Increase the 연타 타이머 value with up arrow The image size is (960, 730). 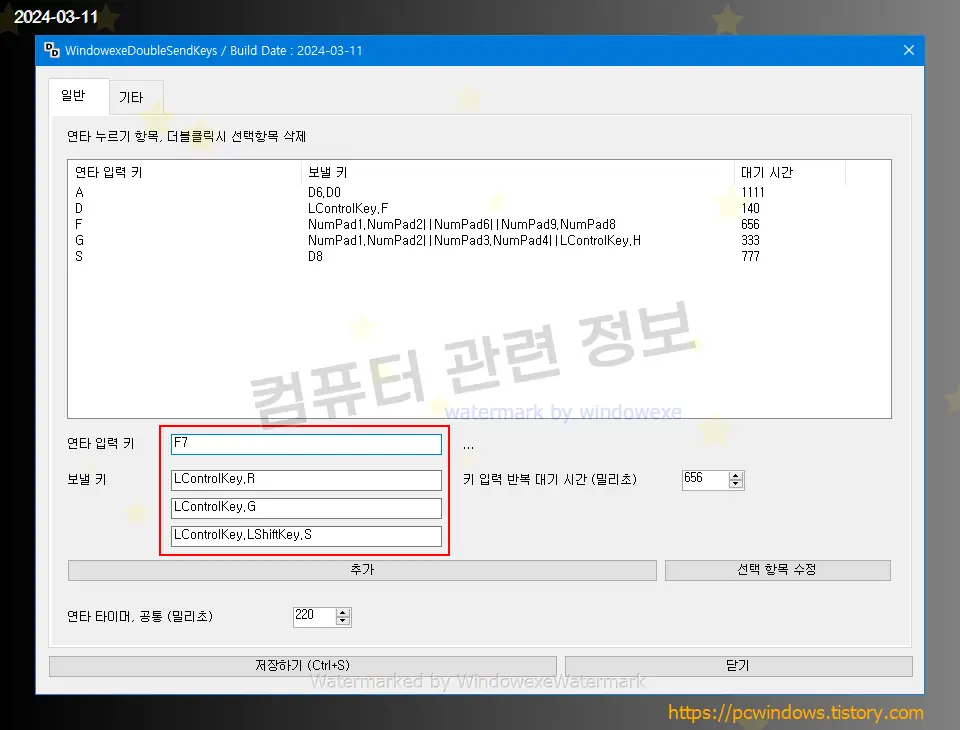point(343,612)
